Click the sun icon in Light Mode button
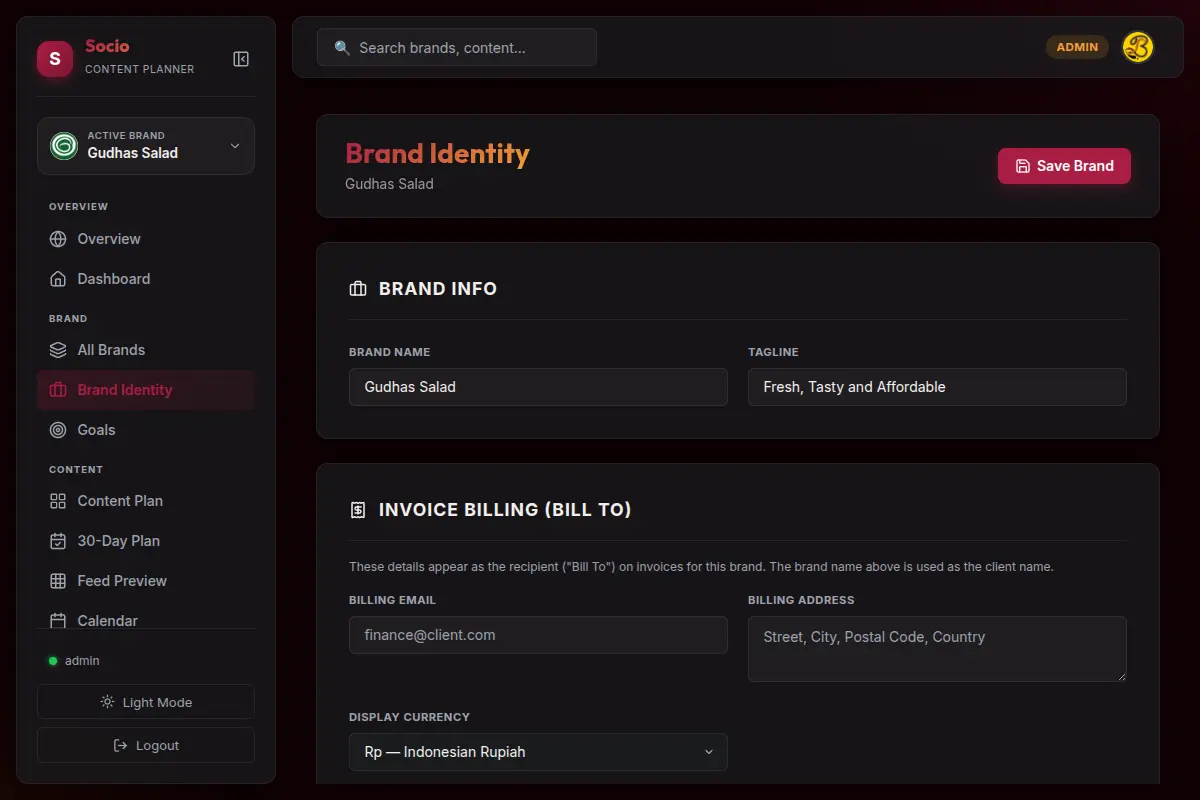The height and width of the screenshot is (800, 1200). point(107,702)
